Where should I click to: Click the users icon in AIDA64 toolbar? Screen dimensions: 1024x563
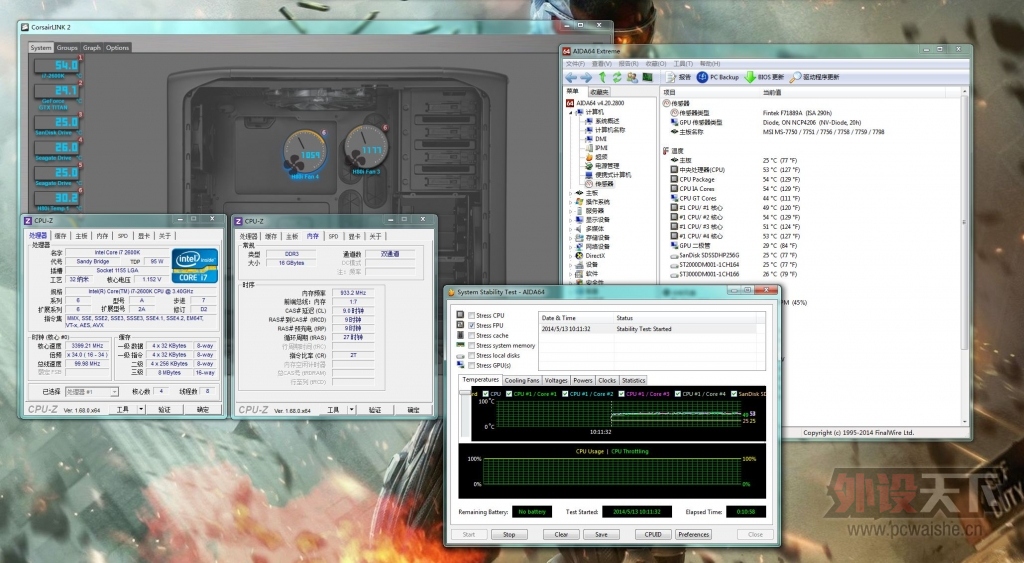(632, 77)
